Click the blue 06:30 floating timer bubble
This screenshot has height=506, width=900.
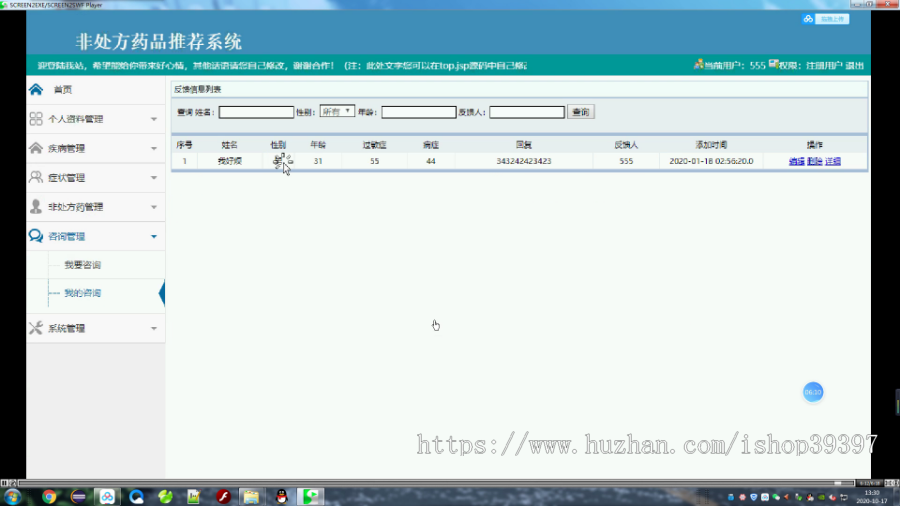[813, 392]
